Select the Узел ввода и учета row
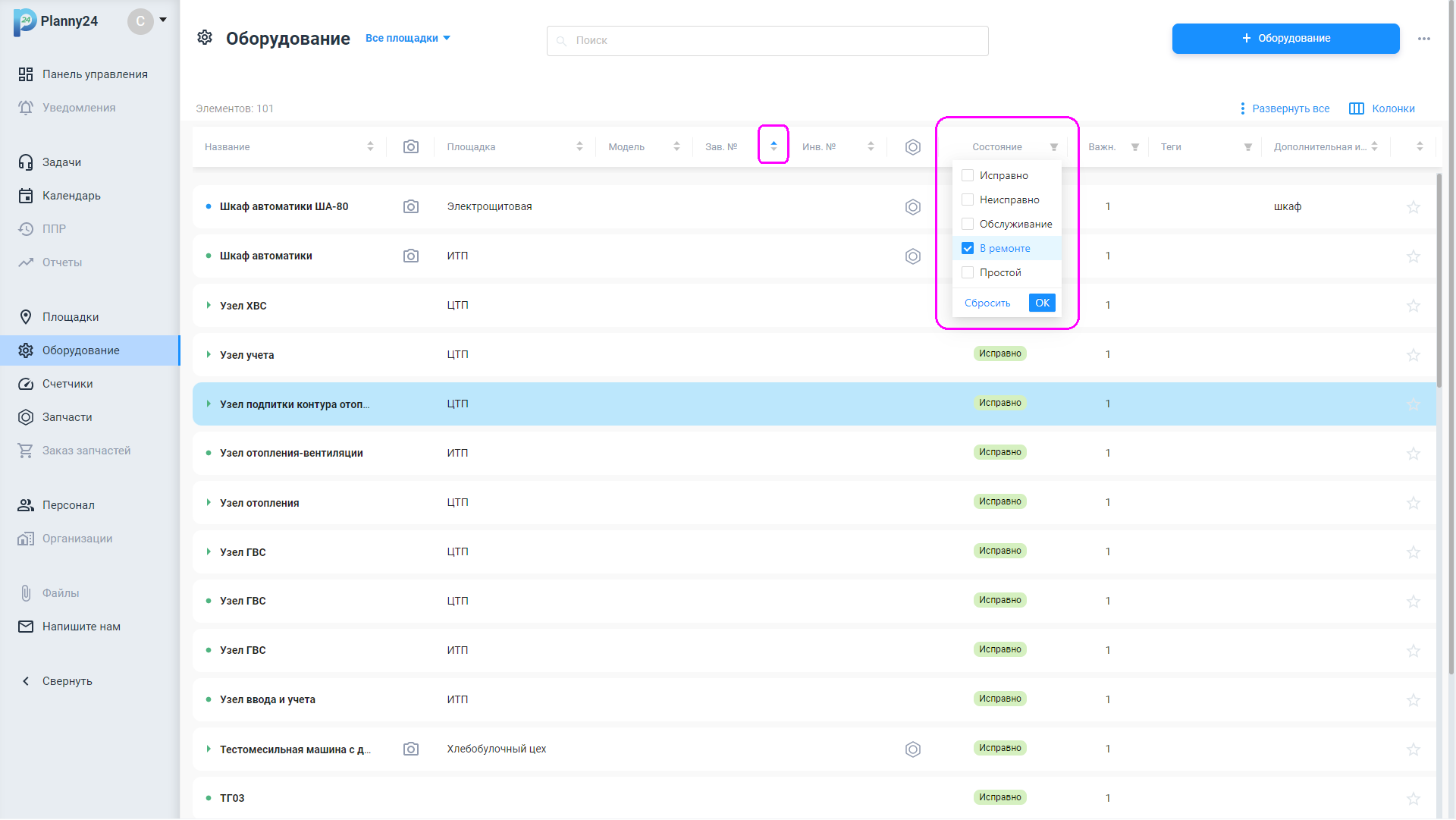The image size is (1456, 820). [814, 699]
